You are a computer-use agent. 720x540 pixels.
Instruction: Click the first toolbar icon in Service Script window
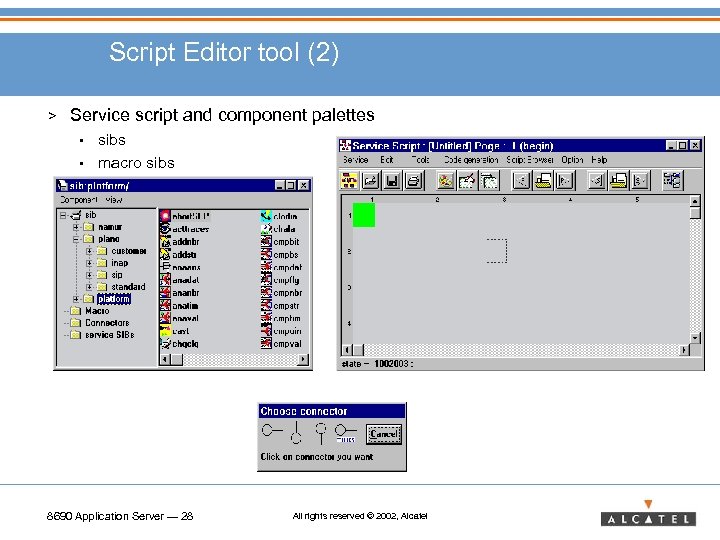tap(349, 180)
